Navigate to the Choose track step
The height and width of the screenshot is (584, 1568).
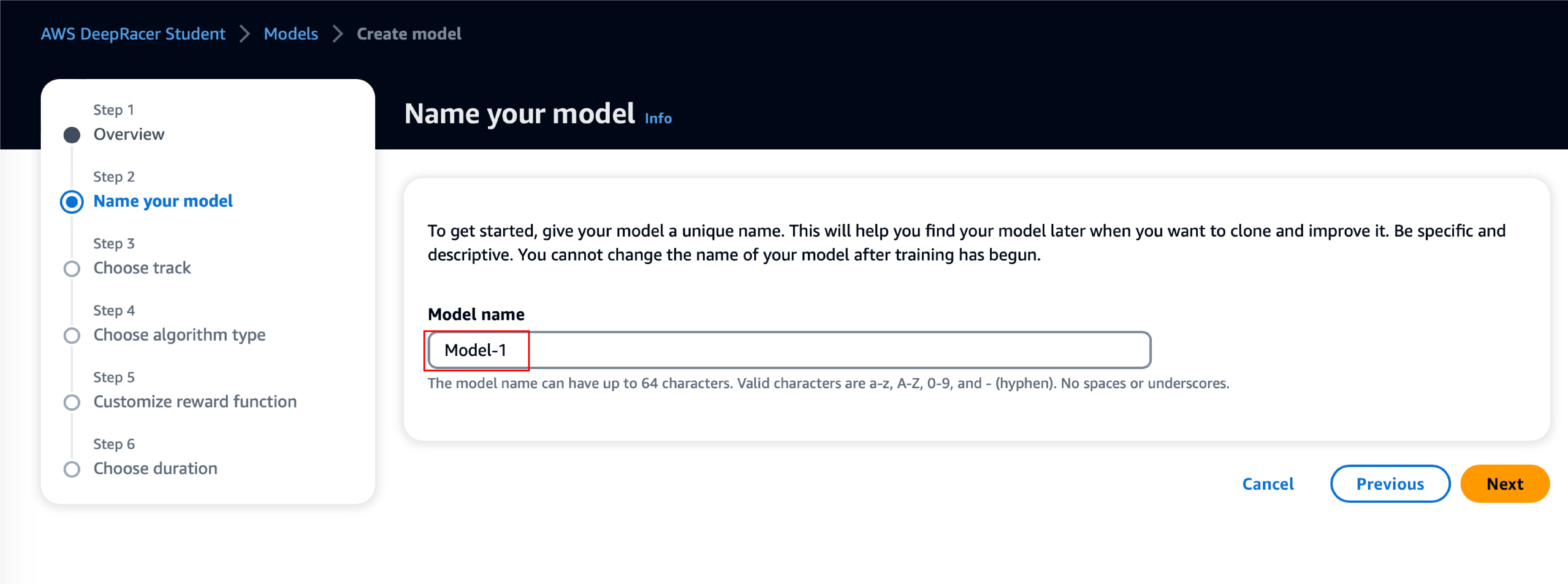tap(142, 268)
